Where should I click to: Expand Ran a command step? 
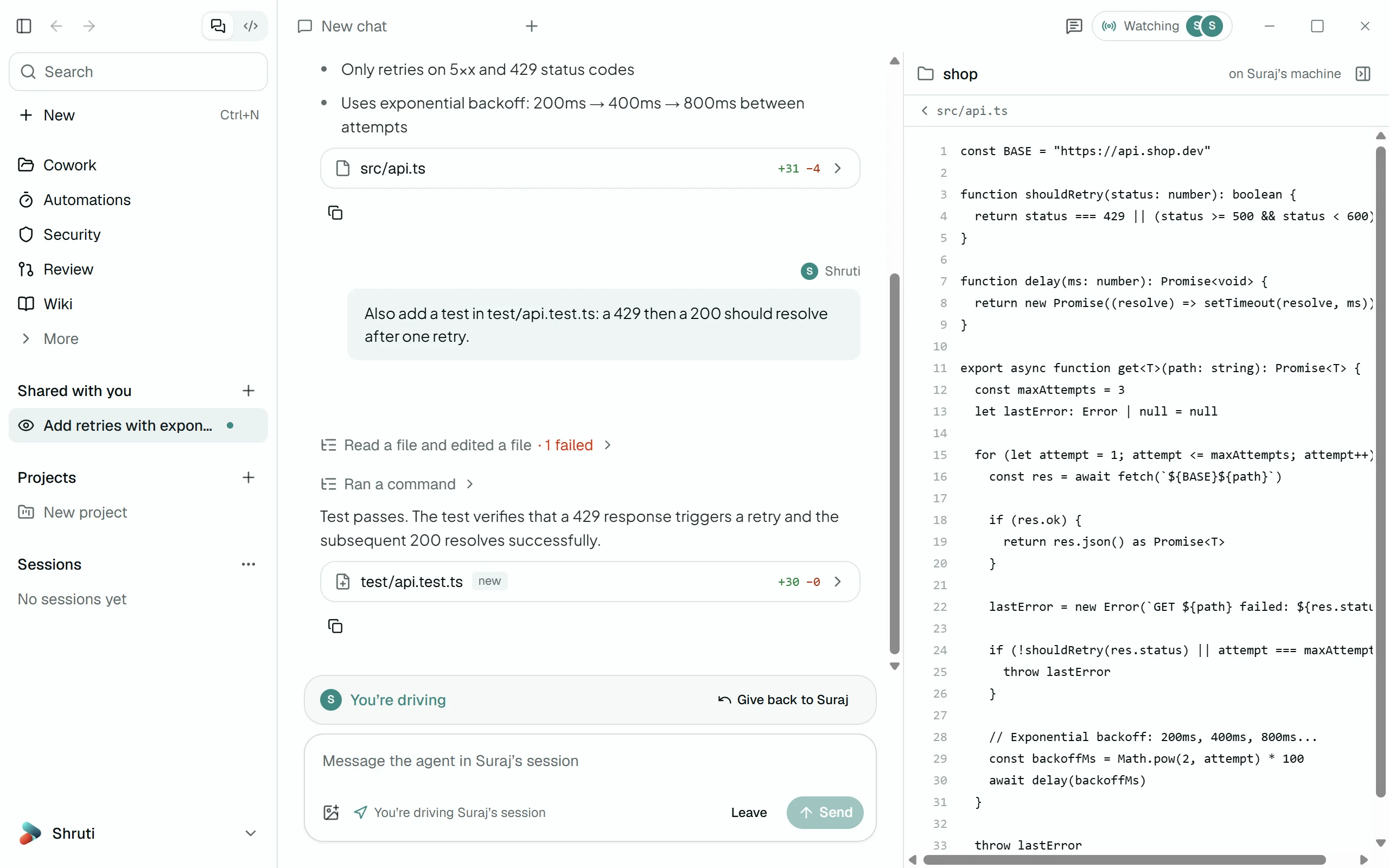coord(397,484)
